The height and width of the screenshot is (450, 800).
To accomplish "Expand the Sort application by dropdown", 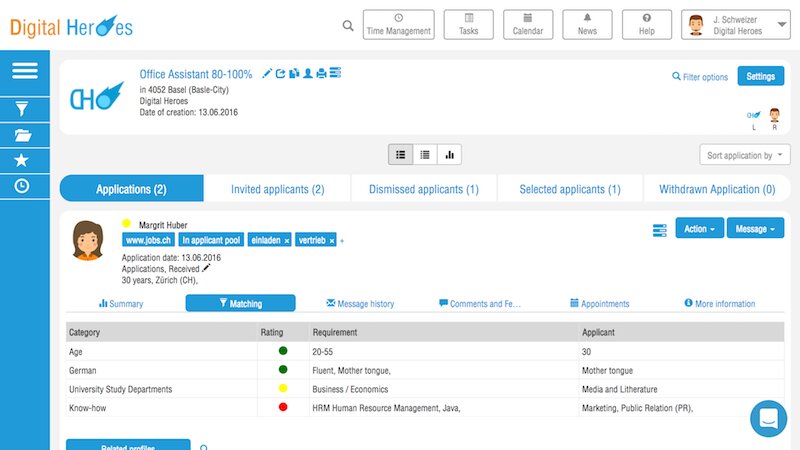I will point(745,155).
